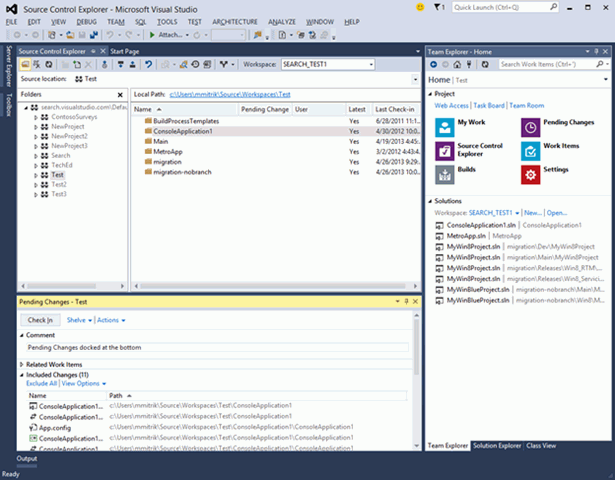Click the Save All icon in main toolbar

pyautogui.click(x=94, y=35)
